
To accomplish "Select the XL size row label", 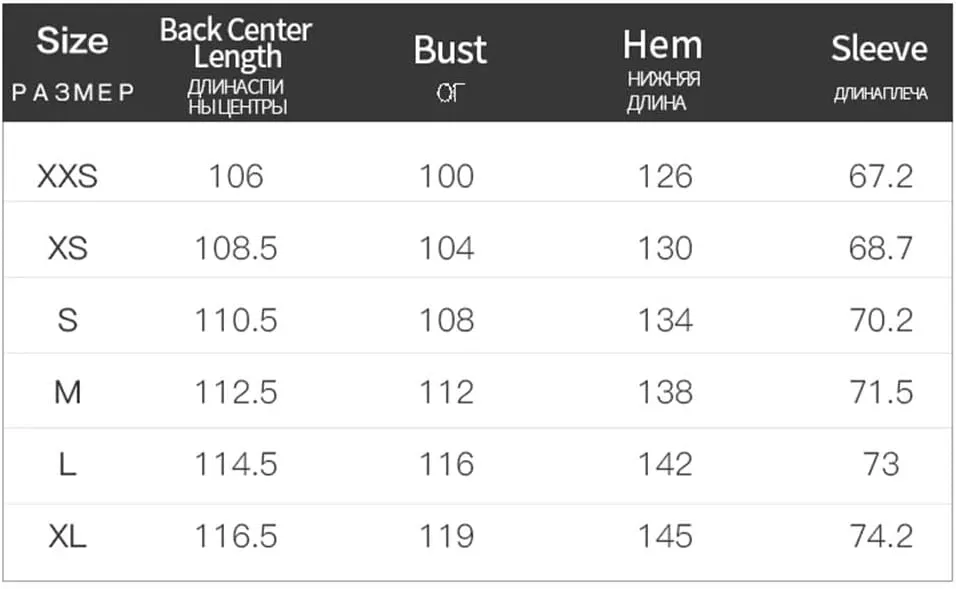I will click(68, 537).
